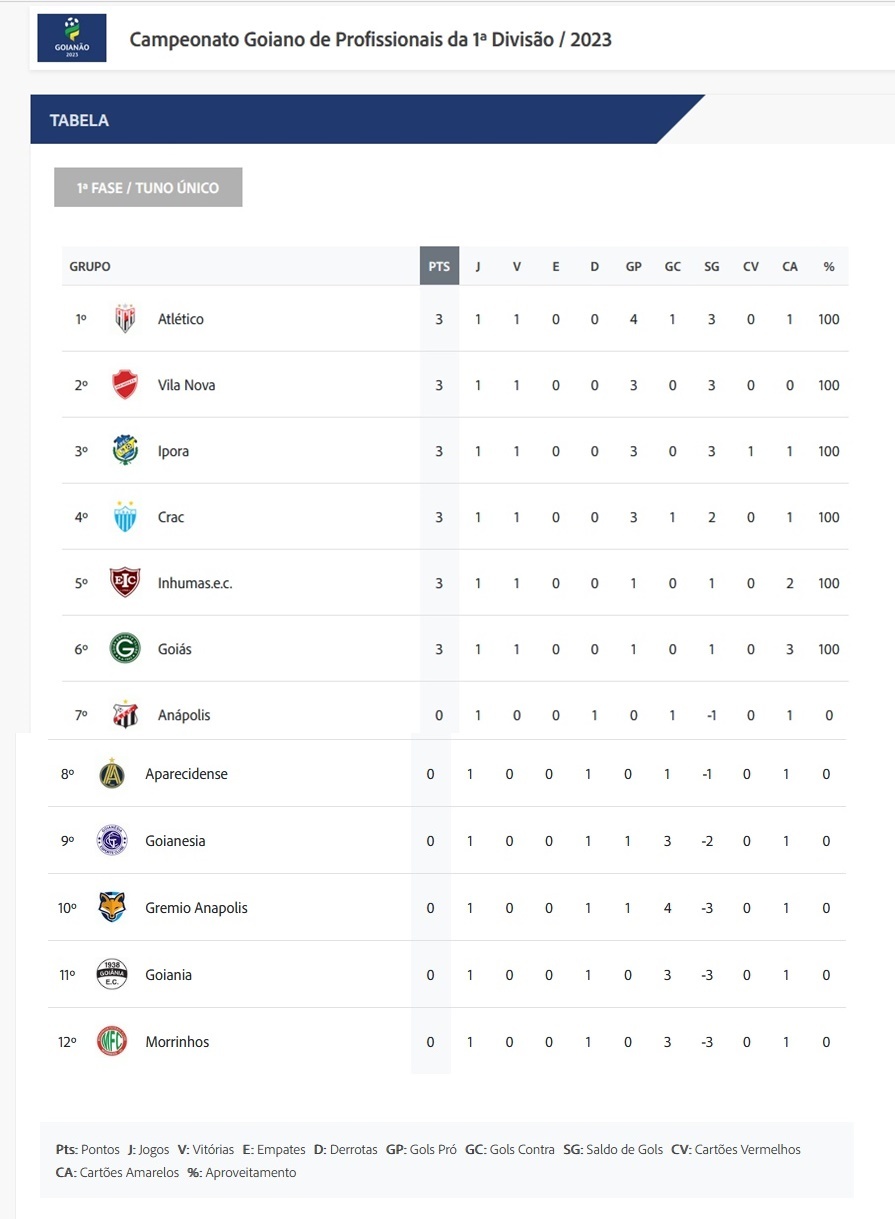Open the Goianesia team name link
The image size is (895, 1219).
pos(175,841)
